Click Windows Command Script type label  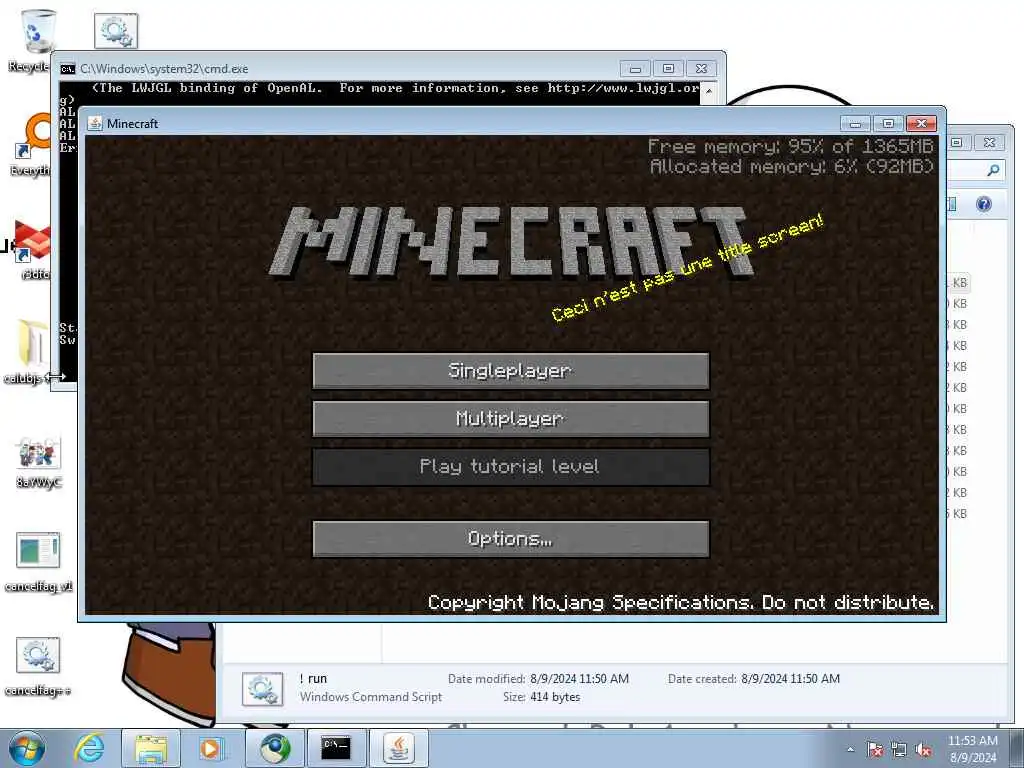coord(371,697)
